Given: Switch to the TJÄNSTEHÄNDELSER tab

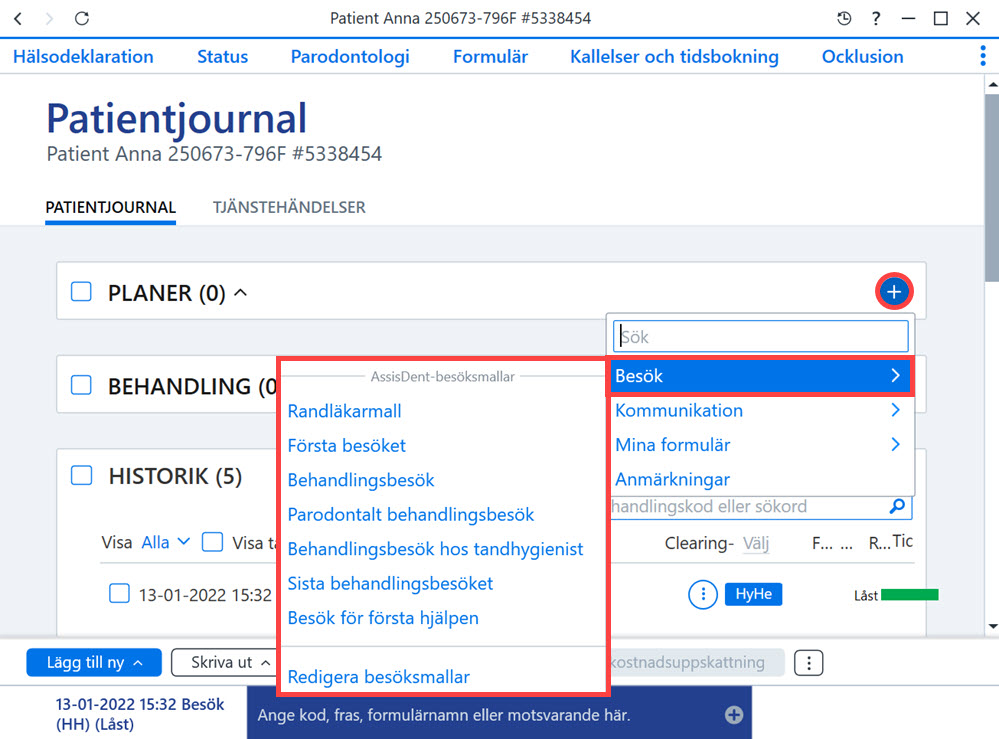Looking at the screenshot, I should pos(289,207).
